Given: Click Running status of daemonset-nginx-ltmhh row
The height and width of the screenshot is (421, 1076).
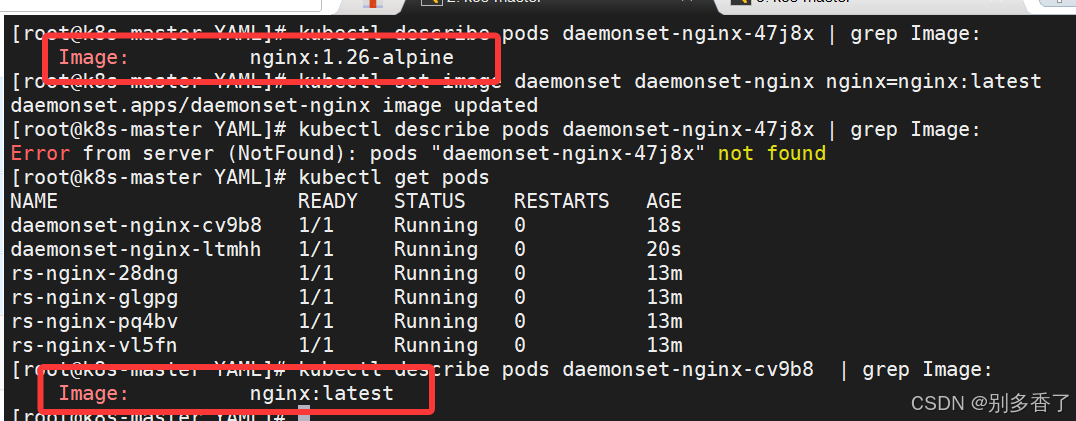Looking at the screenshot, I should pos(436,250).
